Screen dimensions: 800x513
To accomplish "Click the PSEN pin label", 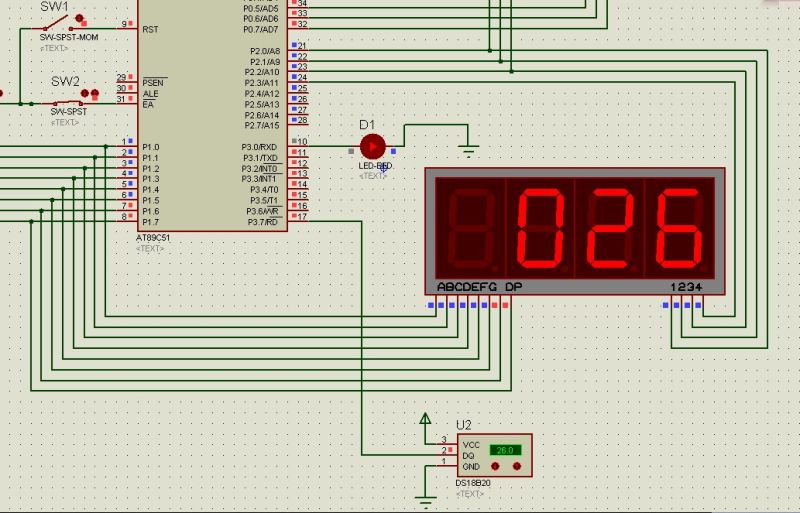I will click(x=153, y=83).
